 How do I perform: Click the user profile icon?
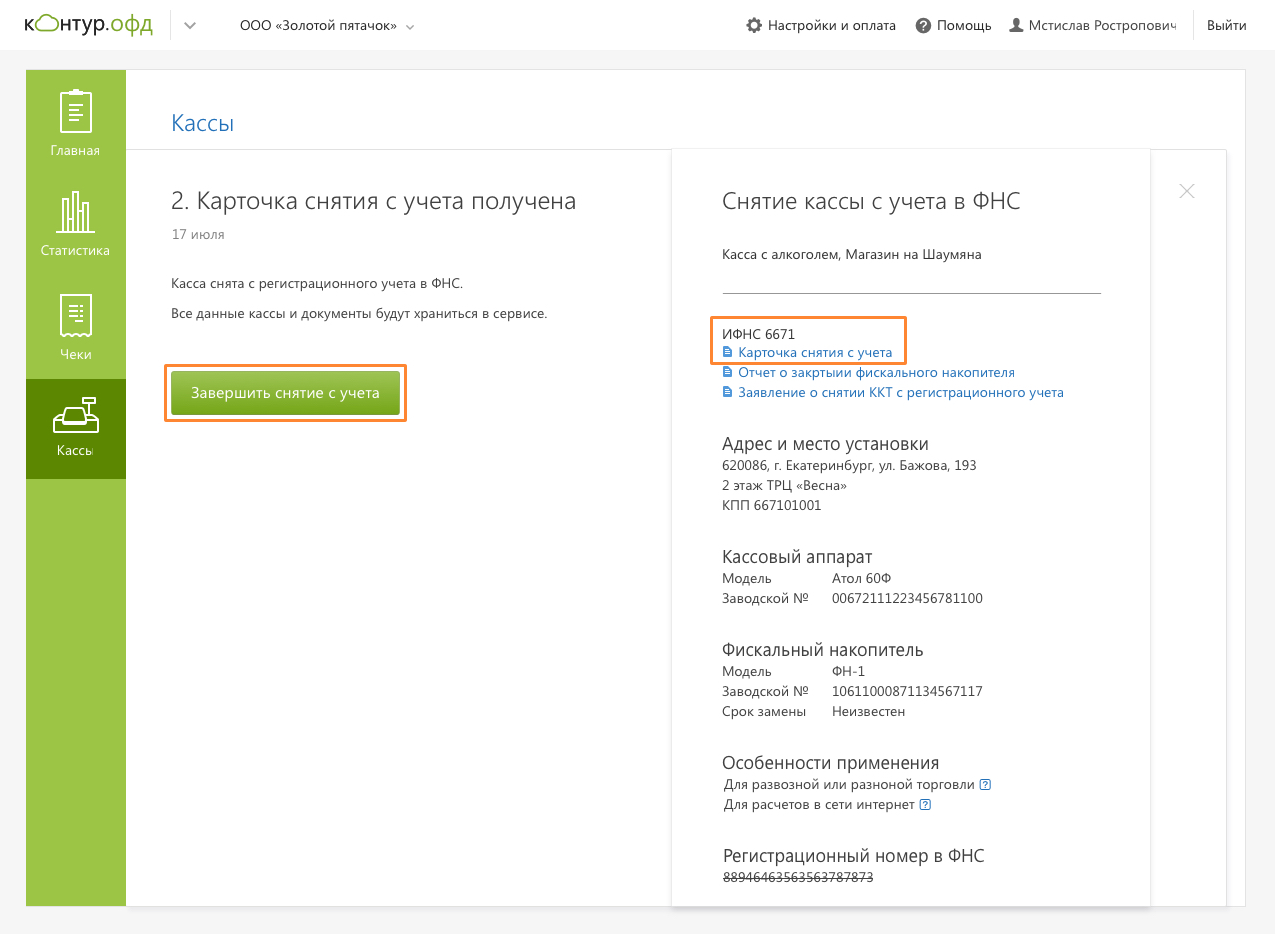[1016, 25]
